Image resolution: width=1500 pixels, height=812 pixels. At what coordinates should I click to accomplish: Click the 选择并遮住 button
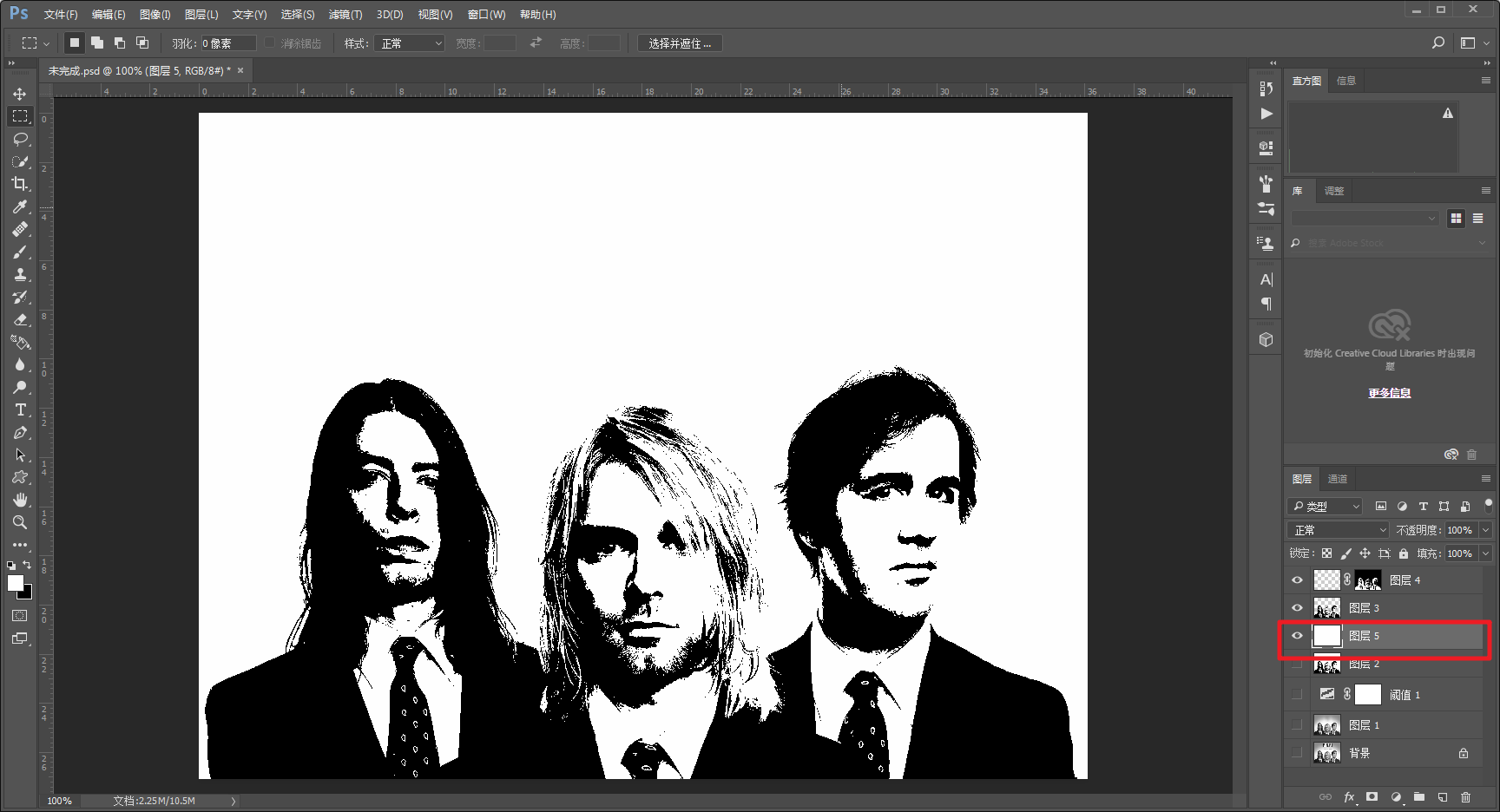click(680, 43)
